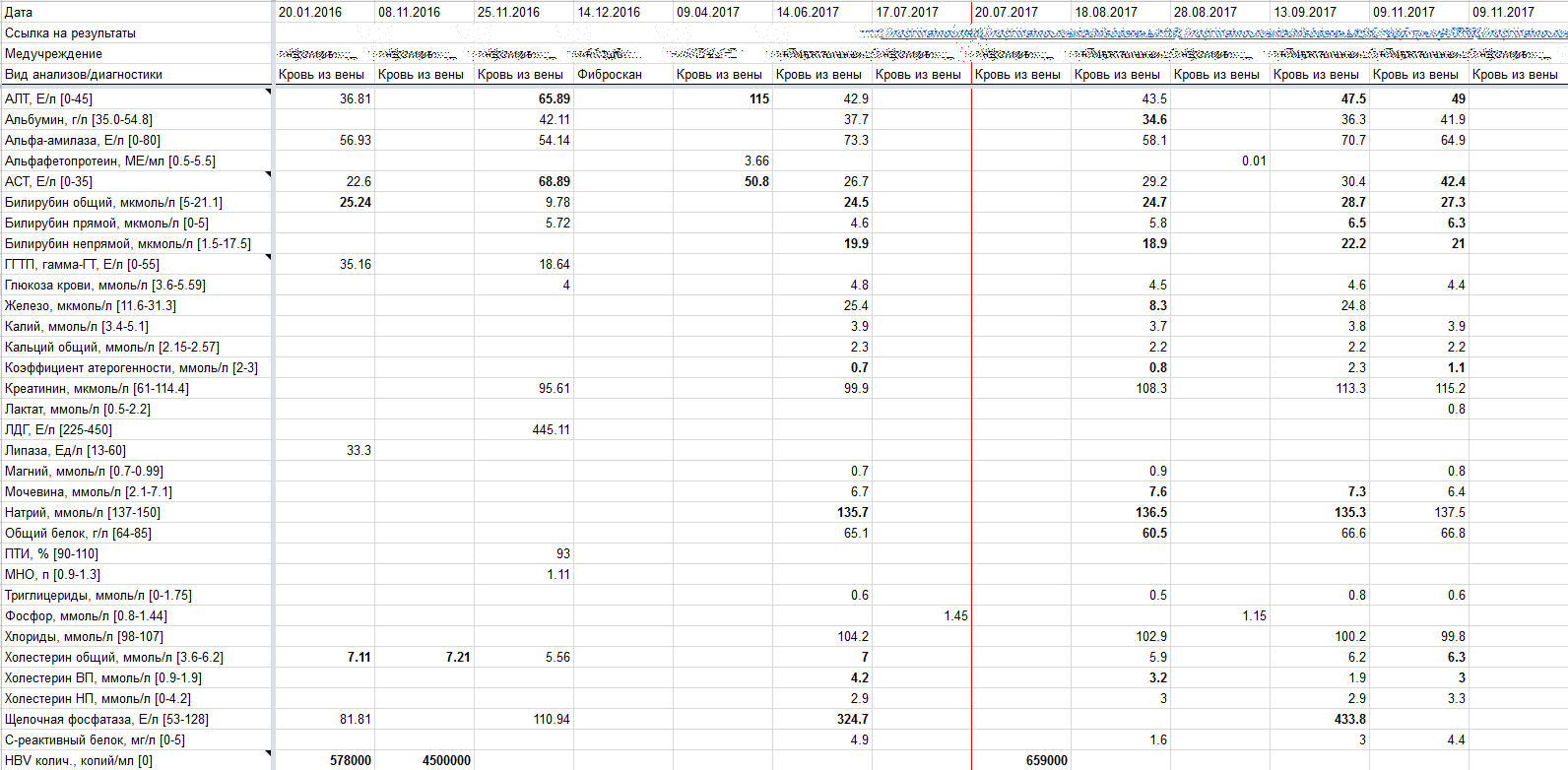This screenshot has height=770, width=1568.
Task: Click the note indicator on HBV колич. cell
Action: click(267, 753)
